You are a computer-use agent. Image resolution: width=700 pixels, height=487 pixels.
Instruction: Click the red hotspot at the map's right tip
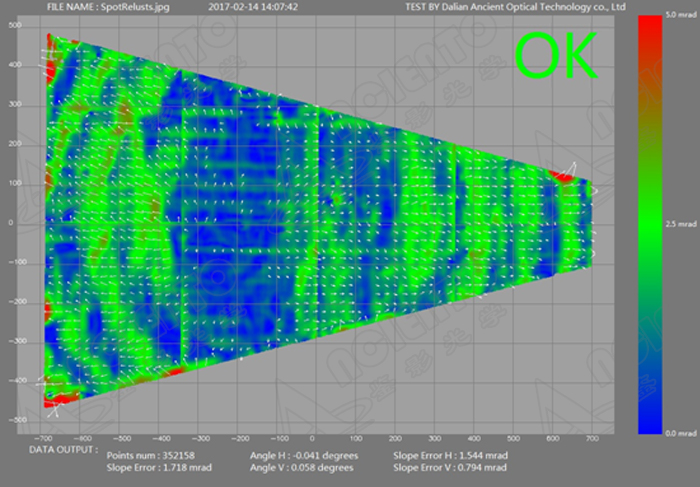tap(565, 177)
